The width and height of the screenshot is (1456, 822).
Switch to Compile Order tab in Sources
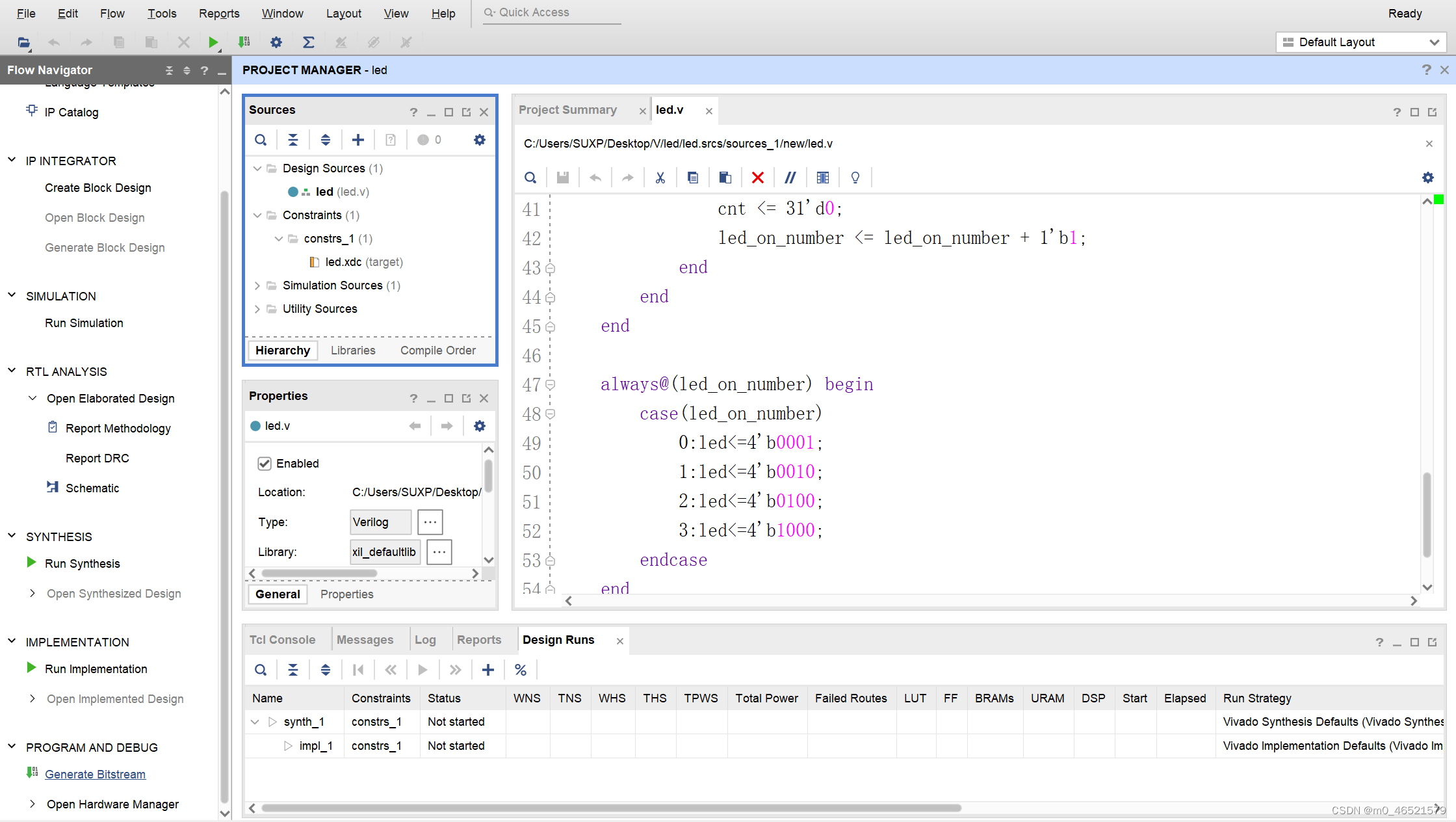[437, 351]
